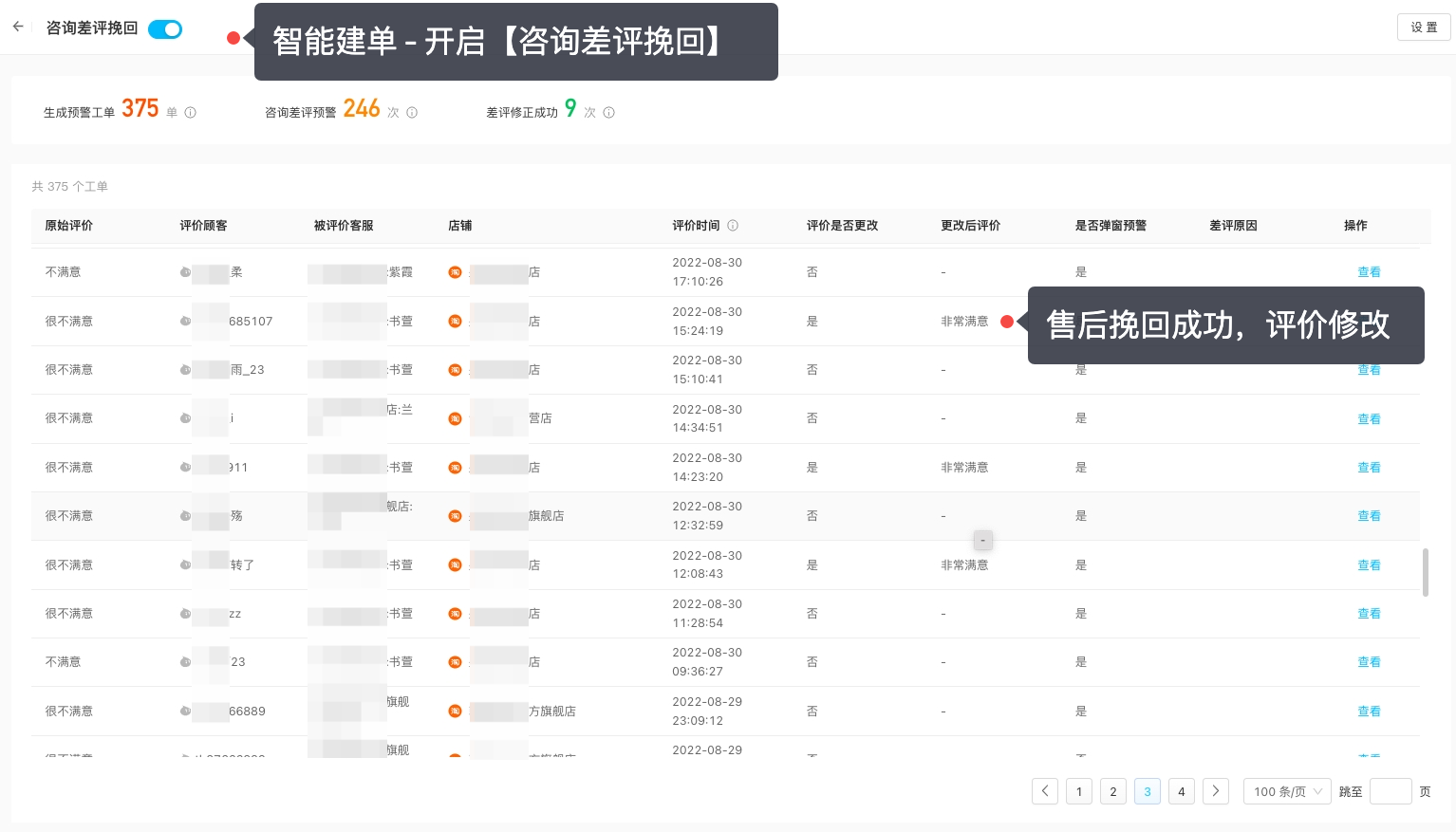The height and width of the screenshot is (832, 1456).
Task: Click the 更改后评价 column header
Action: (971, 226)
